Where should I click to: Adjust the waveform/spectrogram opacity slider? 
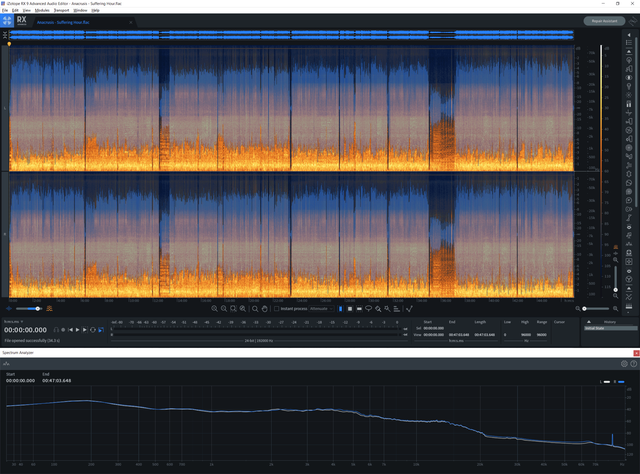pos(28,309)
